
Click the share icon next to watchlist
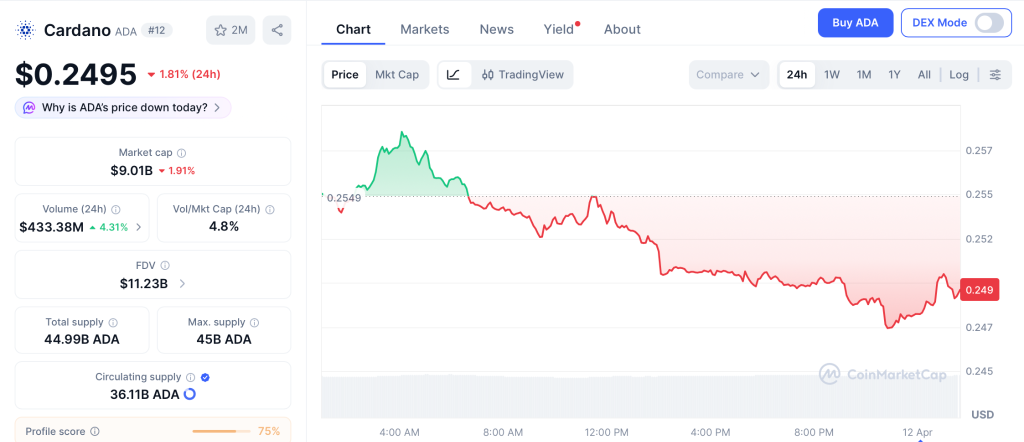pyautogui.click(x=277, y=30)
